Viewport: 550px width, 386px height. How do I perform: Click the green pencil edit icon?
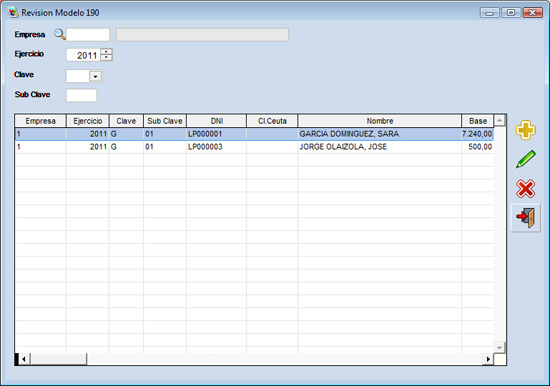pyautogui.click(x=526, y=159)
